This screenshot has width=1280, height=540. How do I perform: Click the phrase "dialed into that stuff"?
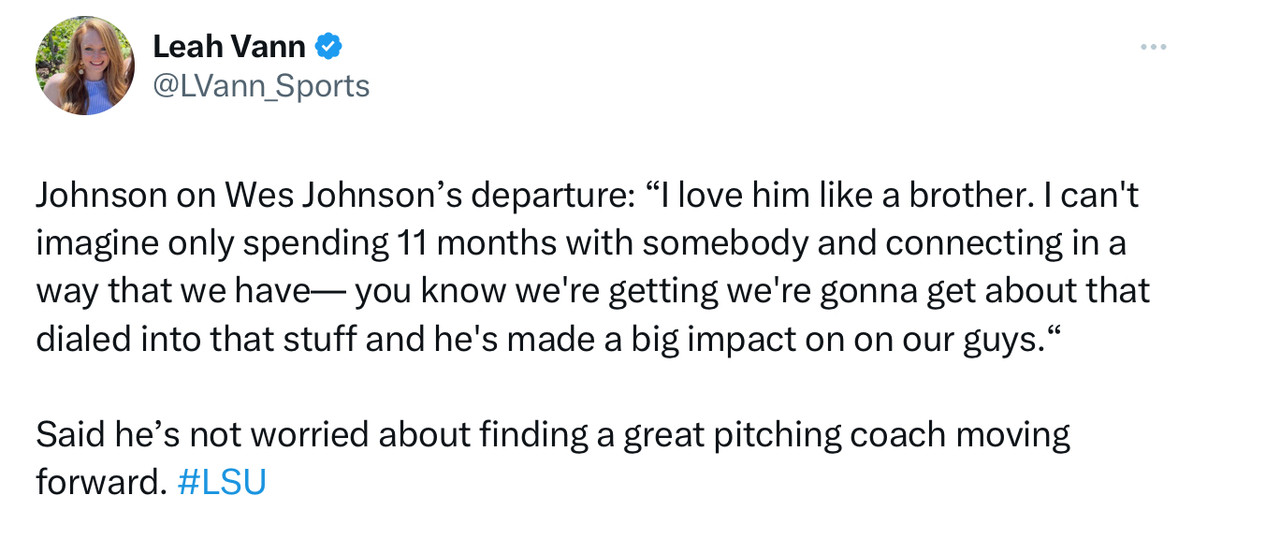tap(197, 339)
